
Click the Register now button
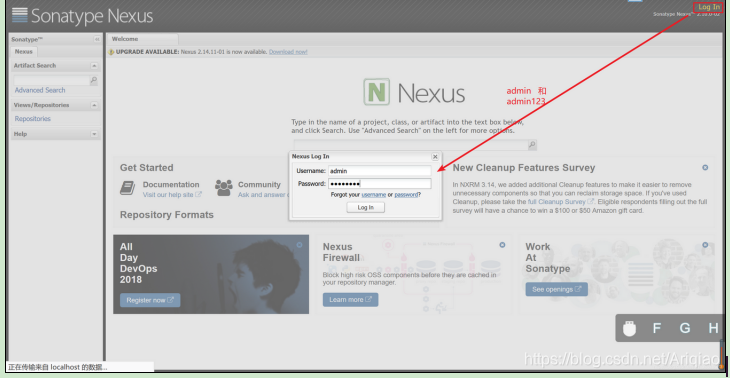click(x=150, y=300)
